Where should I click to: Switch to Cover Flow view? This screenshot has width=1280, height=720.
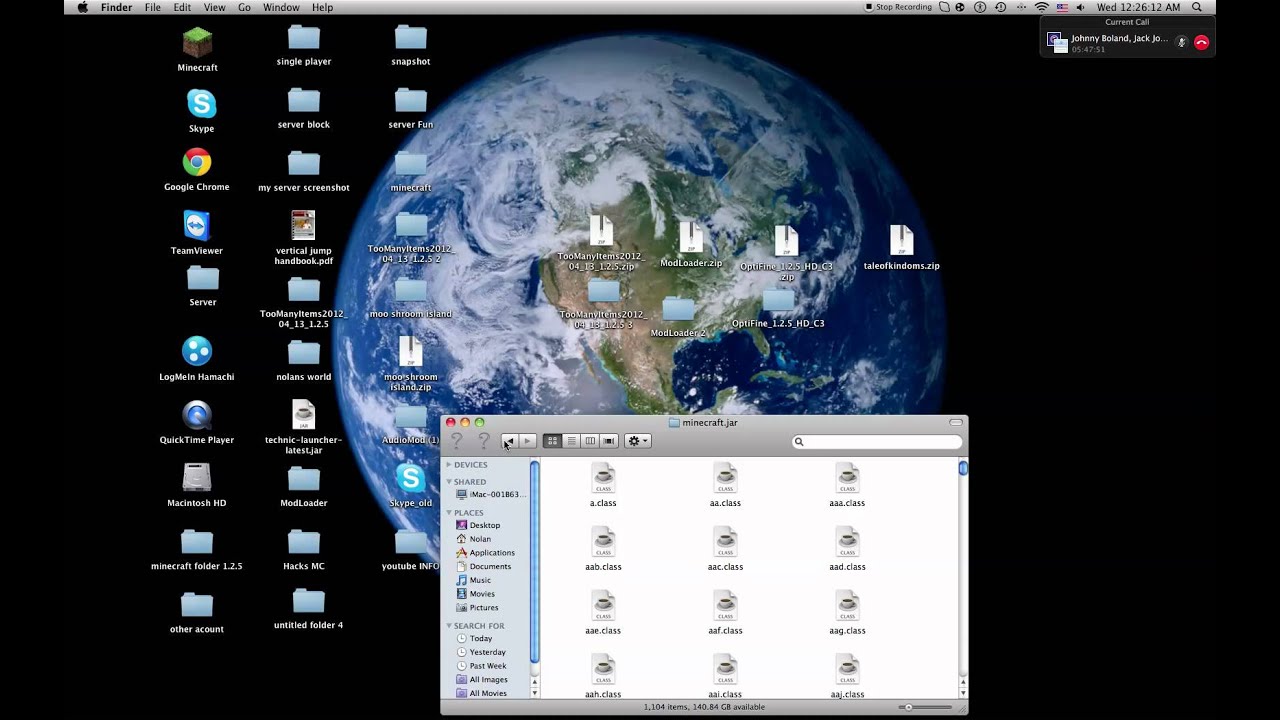click(609, 441)
